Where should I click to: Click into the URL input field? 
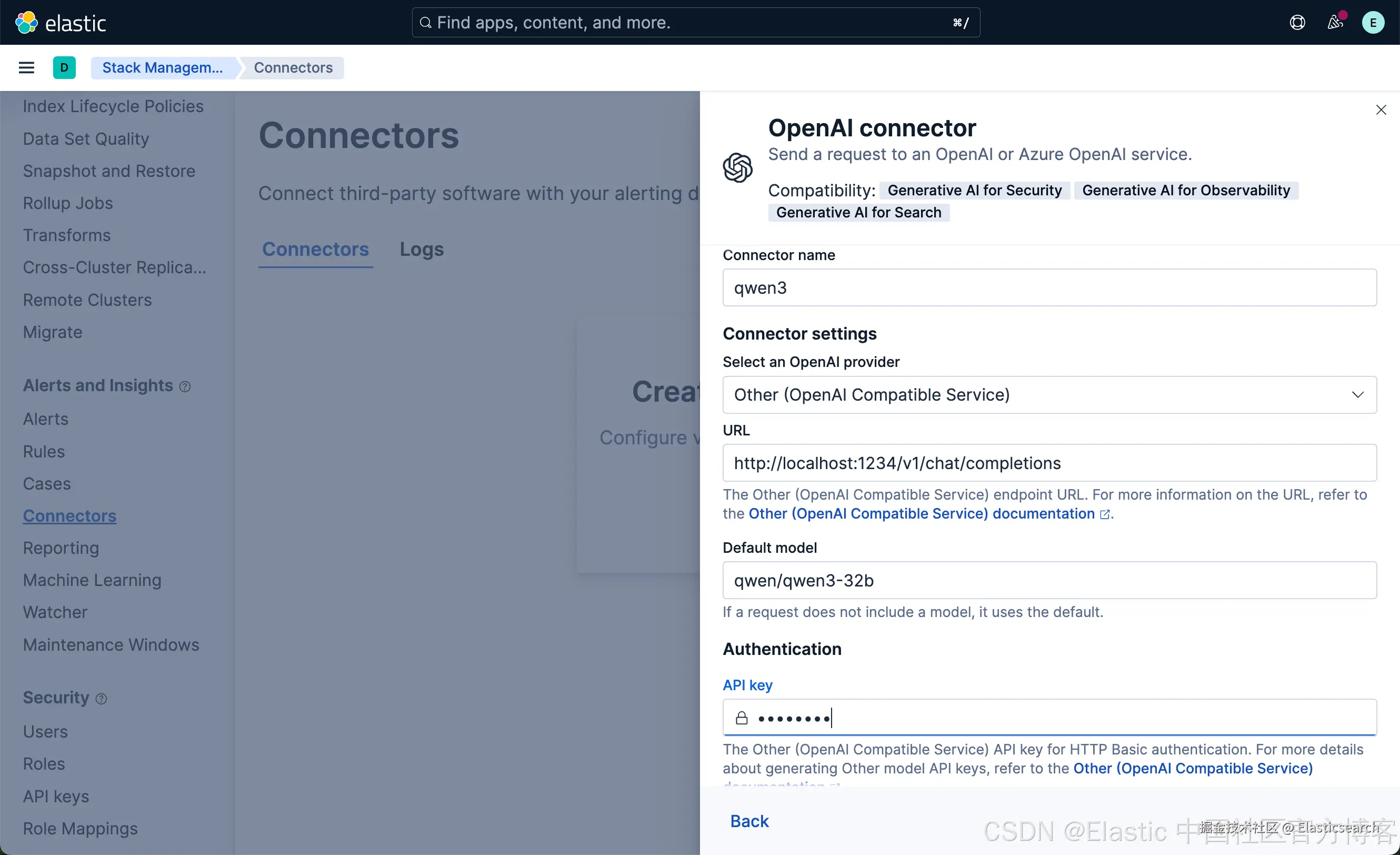click(x=1049, y=463)
